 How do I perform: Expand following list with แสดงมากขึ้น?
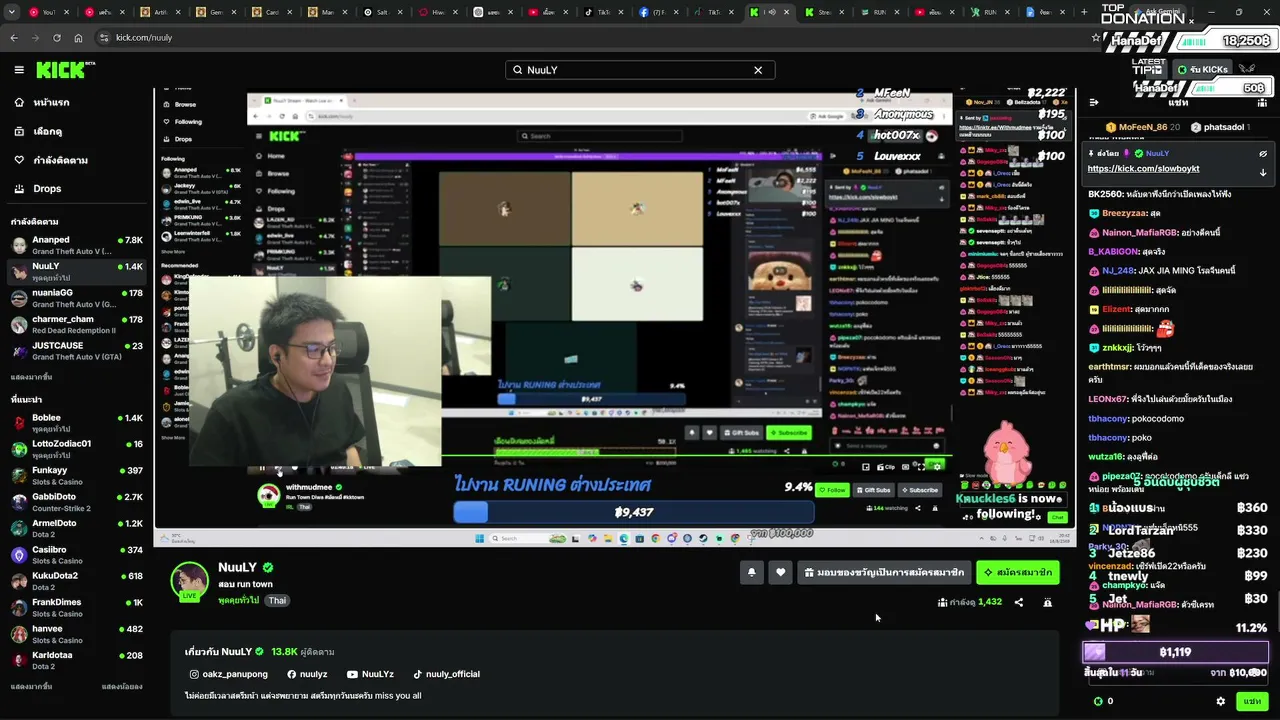(x=31, y=377)
